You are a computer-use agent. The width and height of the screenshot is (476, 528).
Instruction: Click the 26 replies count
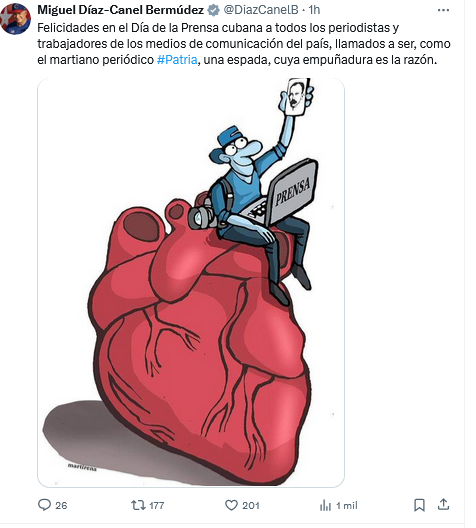[x=61, y=505]
